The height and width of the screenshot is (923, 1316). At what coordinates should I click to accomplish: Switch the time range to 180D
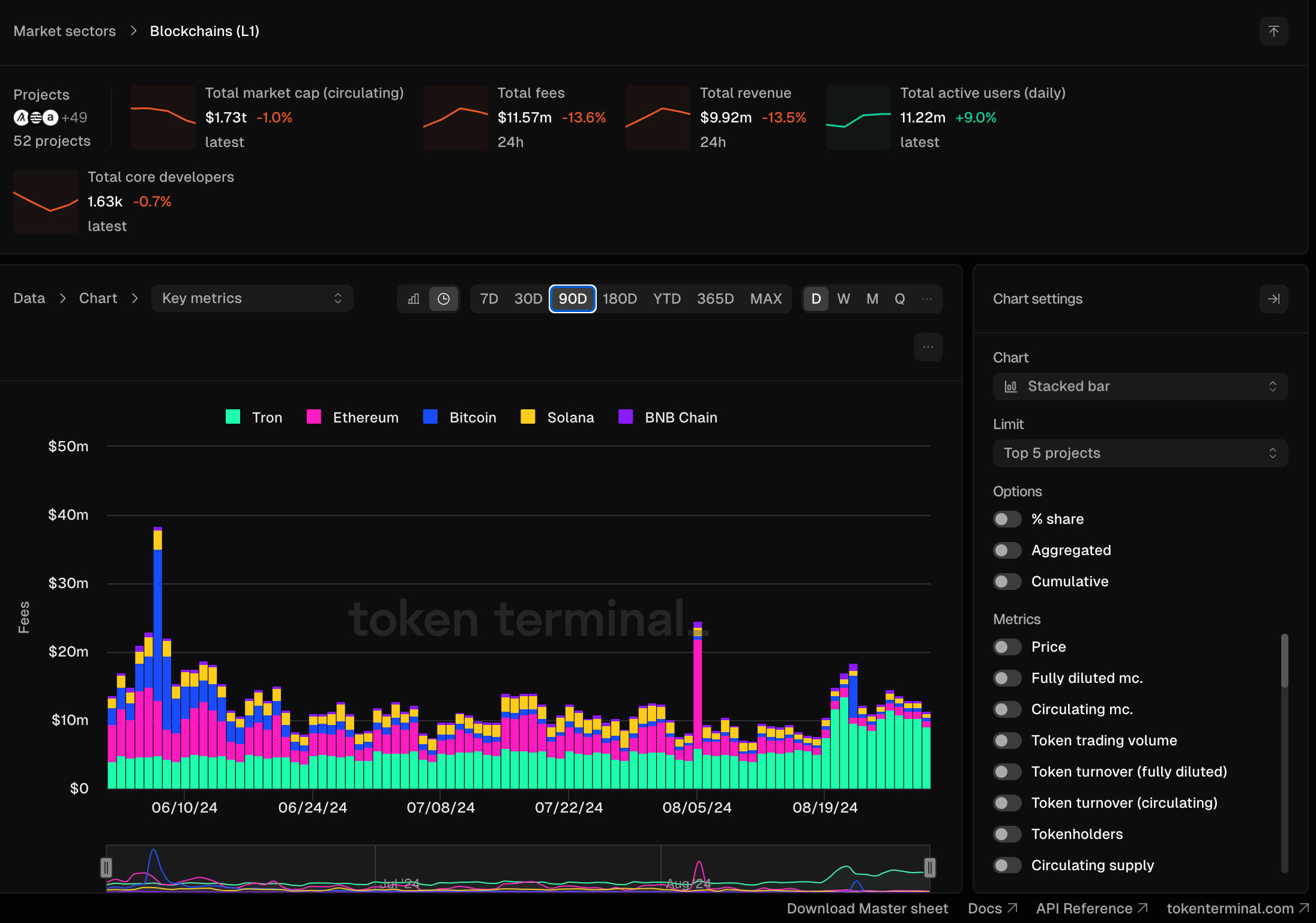click(620, 299)
